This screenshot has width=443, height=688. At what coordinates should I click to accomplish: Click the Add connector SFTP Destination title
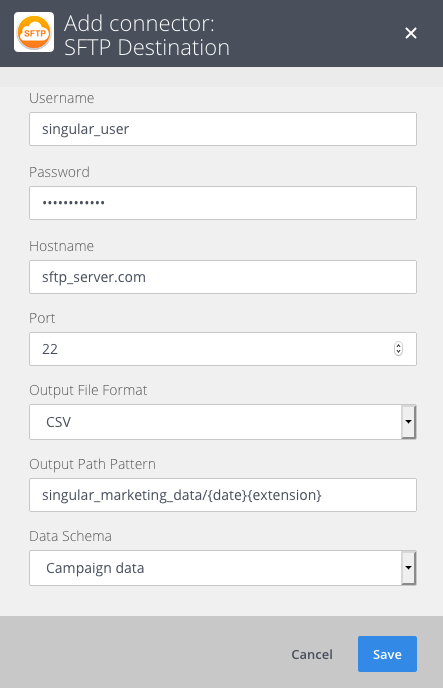point(147,36)
